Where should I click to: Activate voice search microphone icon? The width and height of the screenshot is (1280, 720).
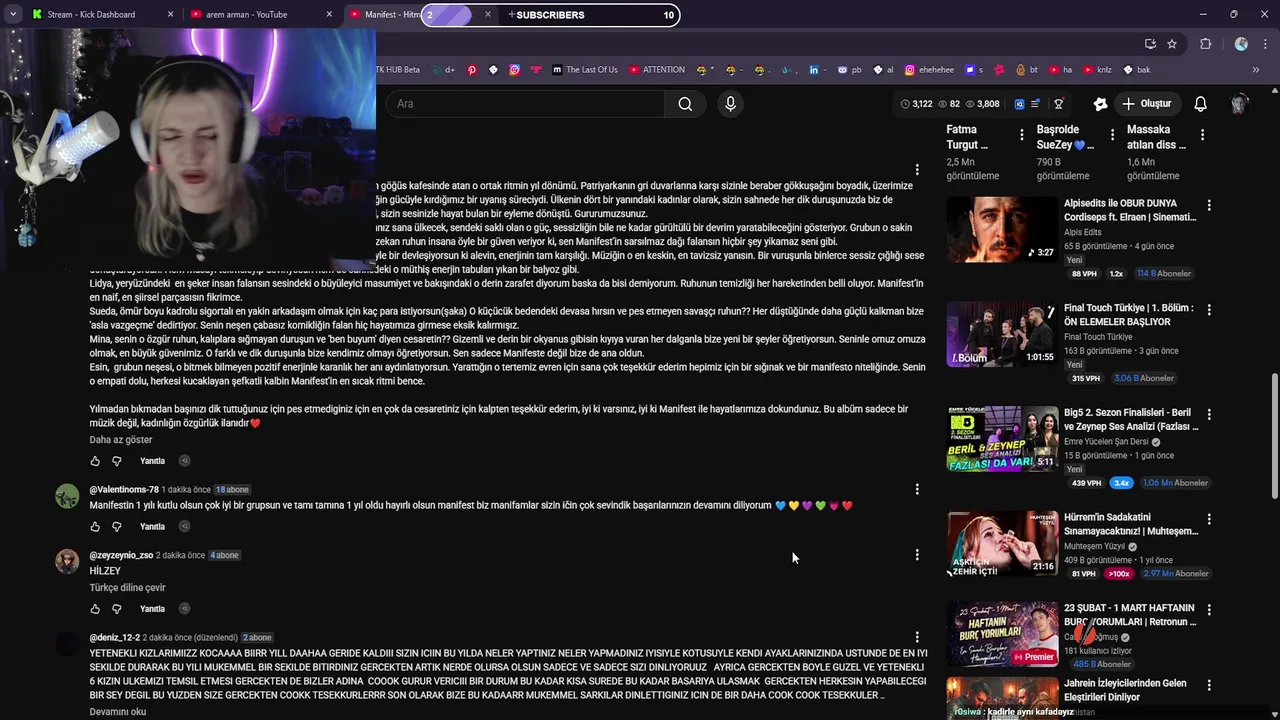730,104
